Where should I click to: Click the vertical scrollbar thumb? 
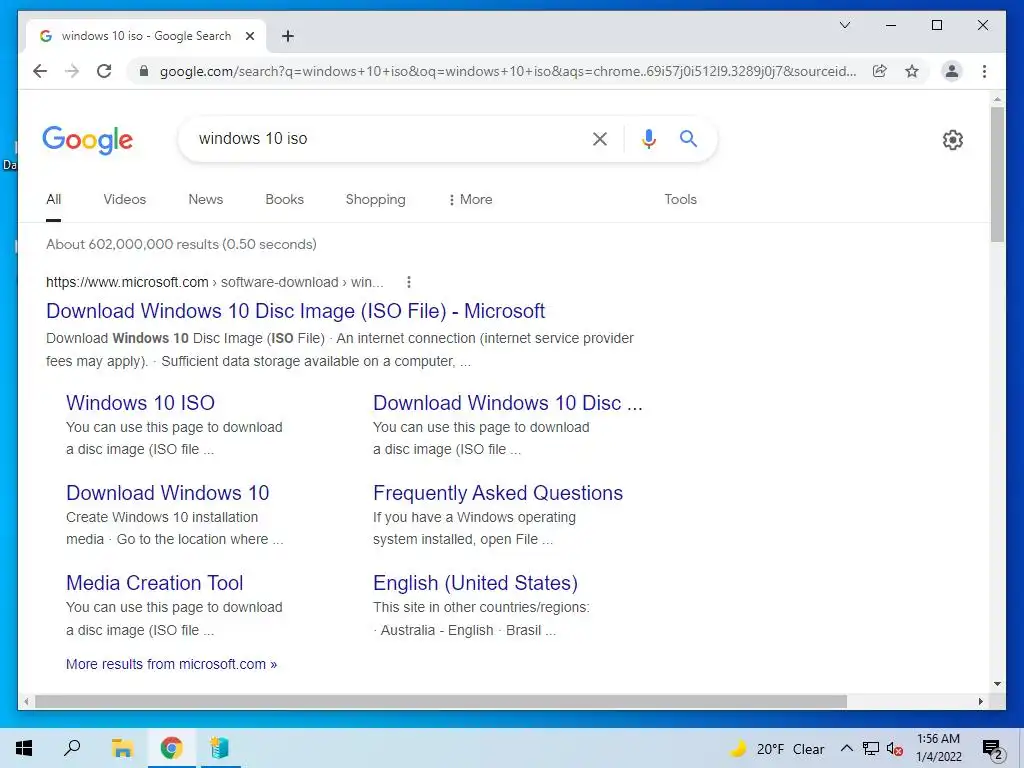coord(997,174)
